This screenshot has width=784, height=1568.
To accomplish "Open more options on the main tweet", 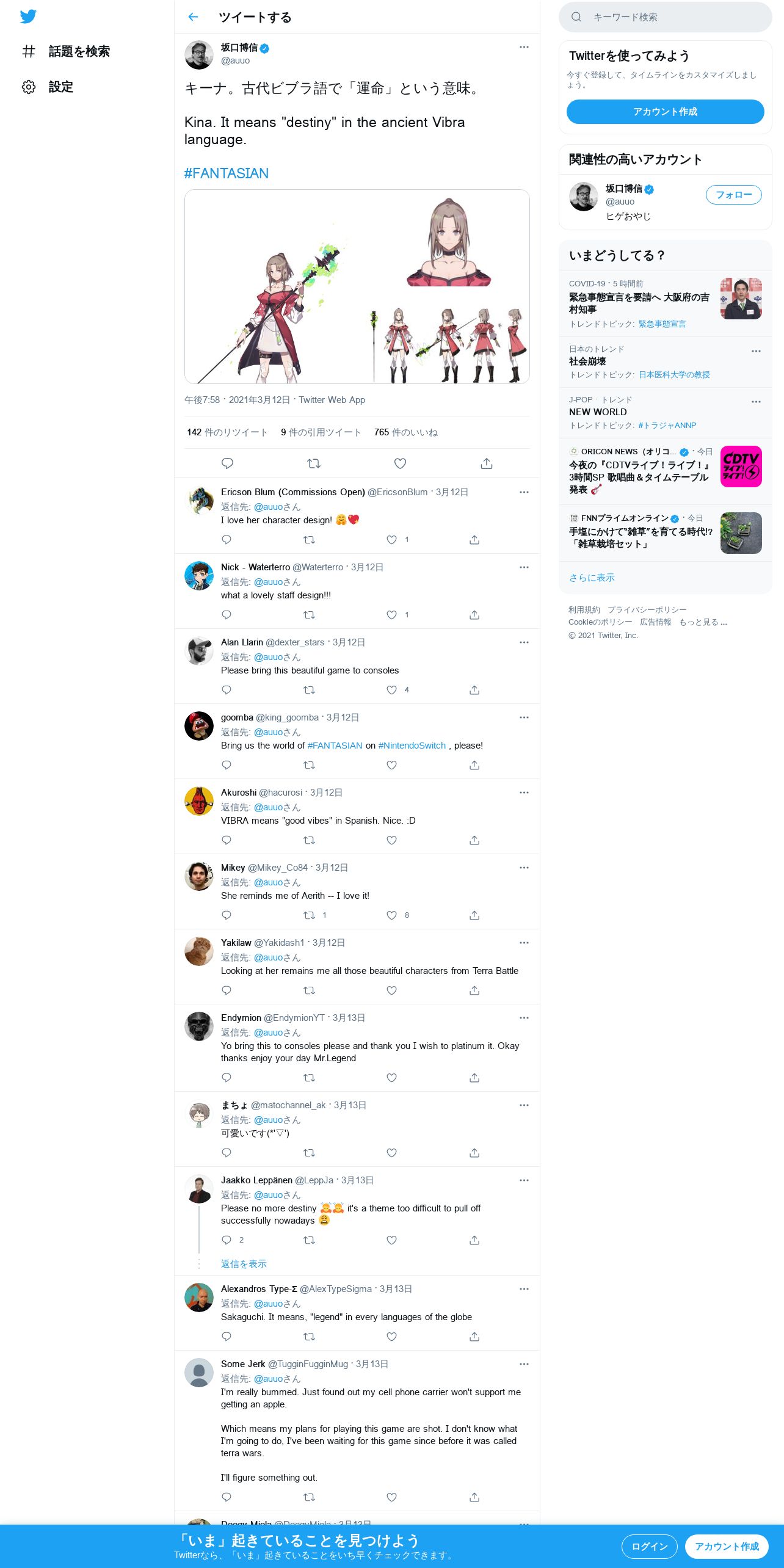I will (524, 47).
